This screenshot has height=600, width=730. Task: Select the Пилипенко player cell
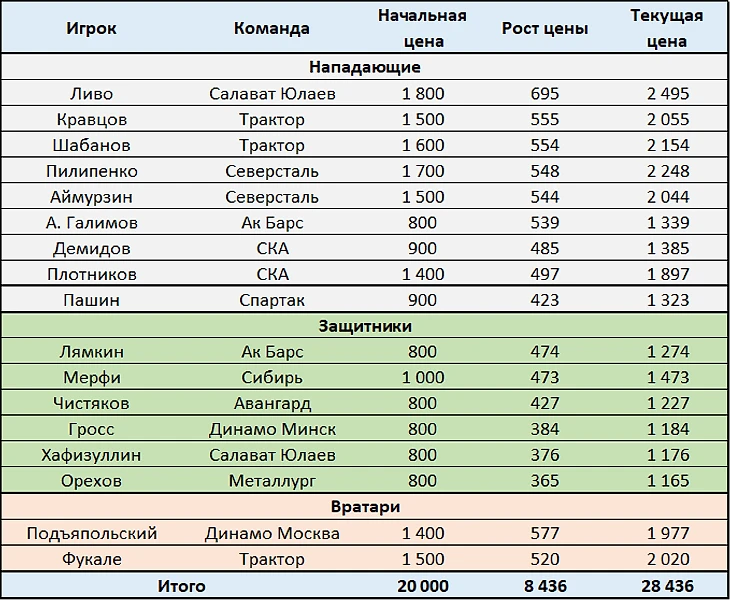[92, 171]
